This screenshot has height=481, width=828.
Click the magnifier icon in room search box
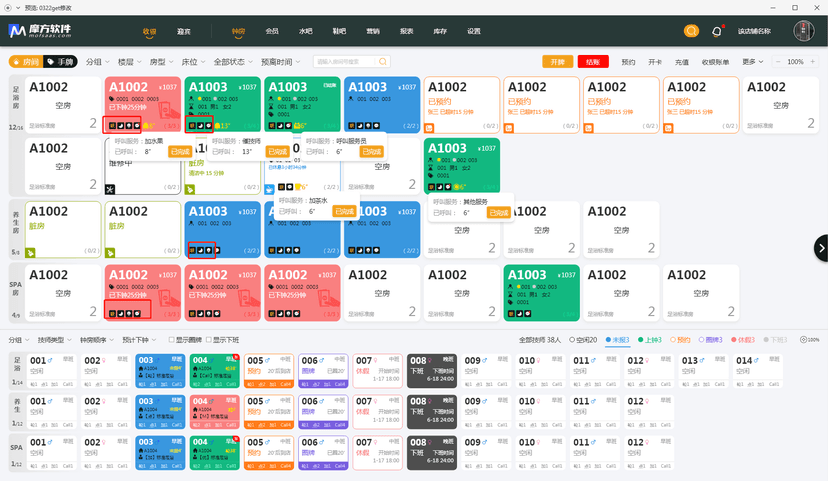[383, 62]
